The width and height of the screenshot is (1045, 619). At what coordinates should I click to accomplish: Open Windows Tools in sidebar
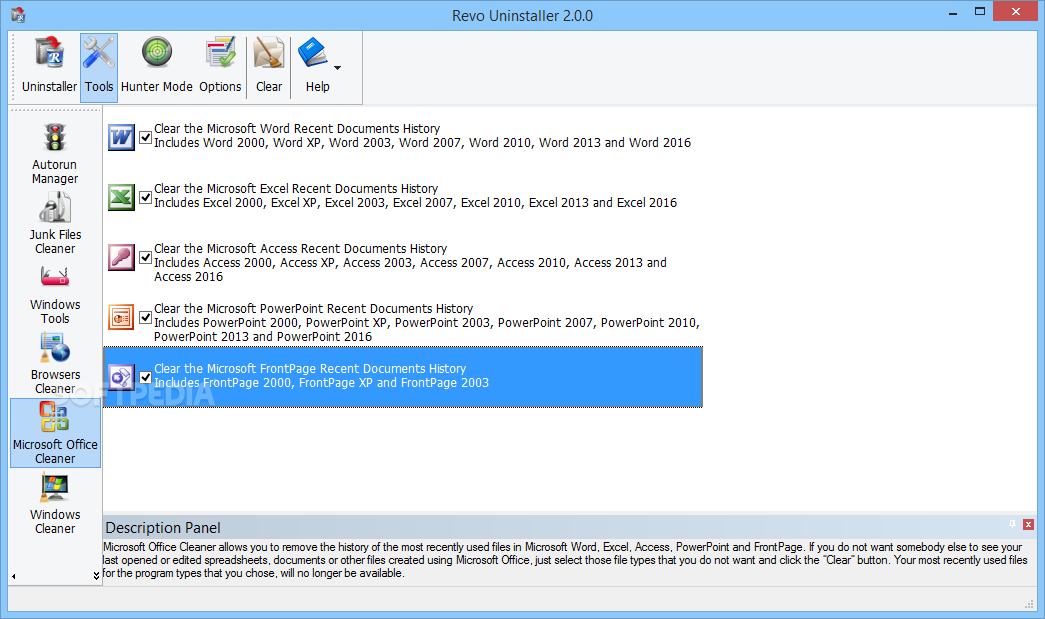55,294
